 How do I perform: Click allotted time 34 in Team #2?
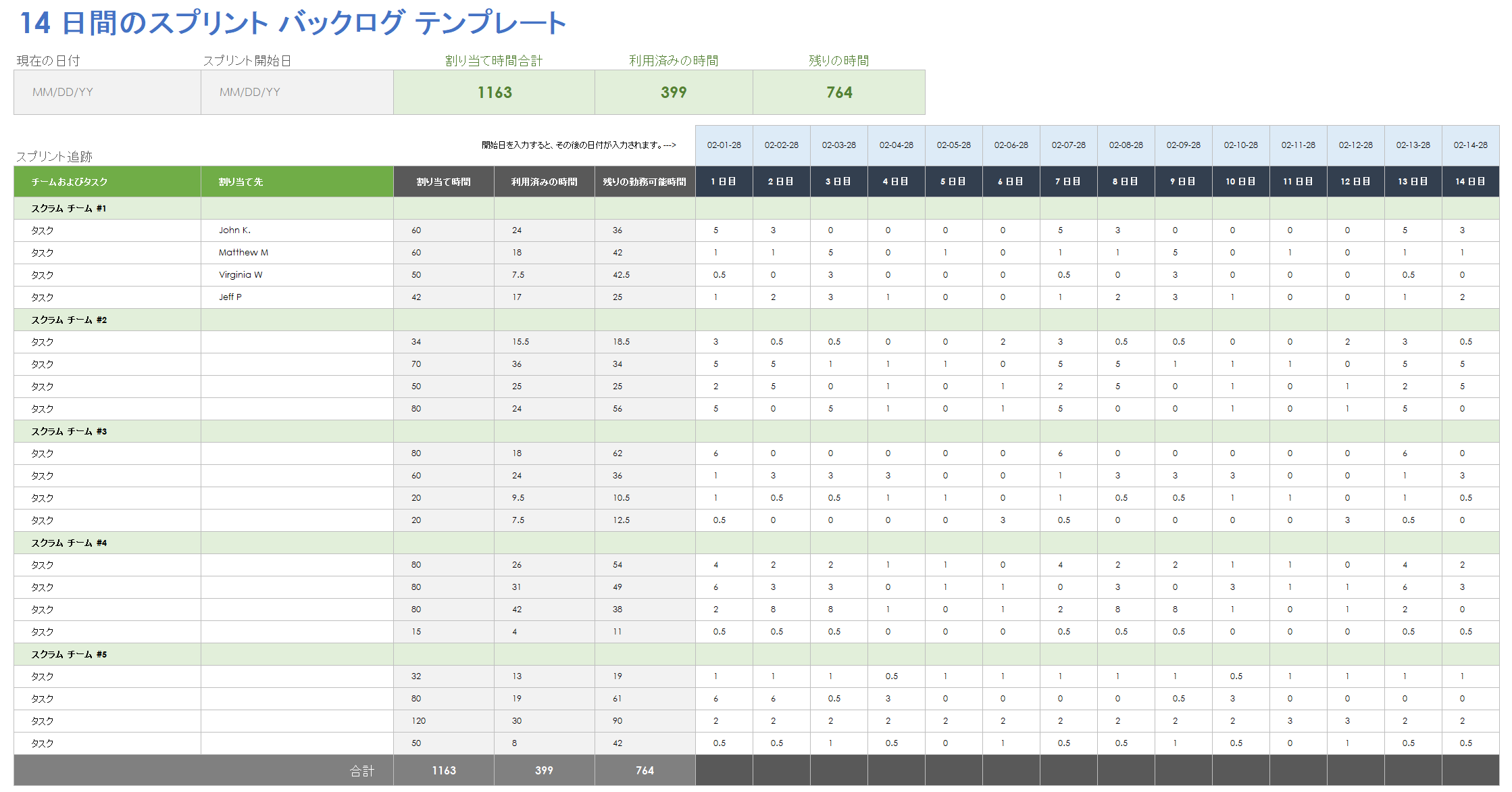(x=444, y=342)
